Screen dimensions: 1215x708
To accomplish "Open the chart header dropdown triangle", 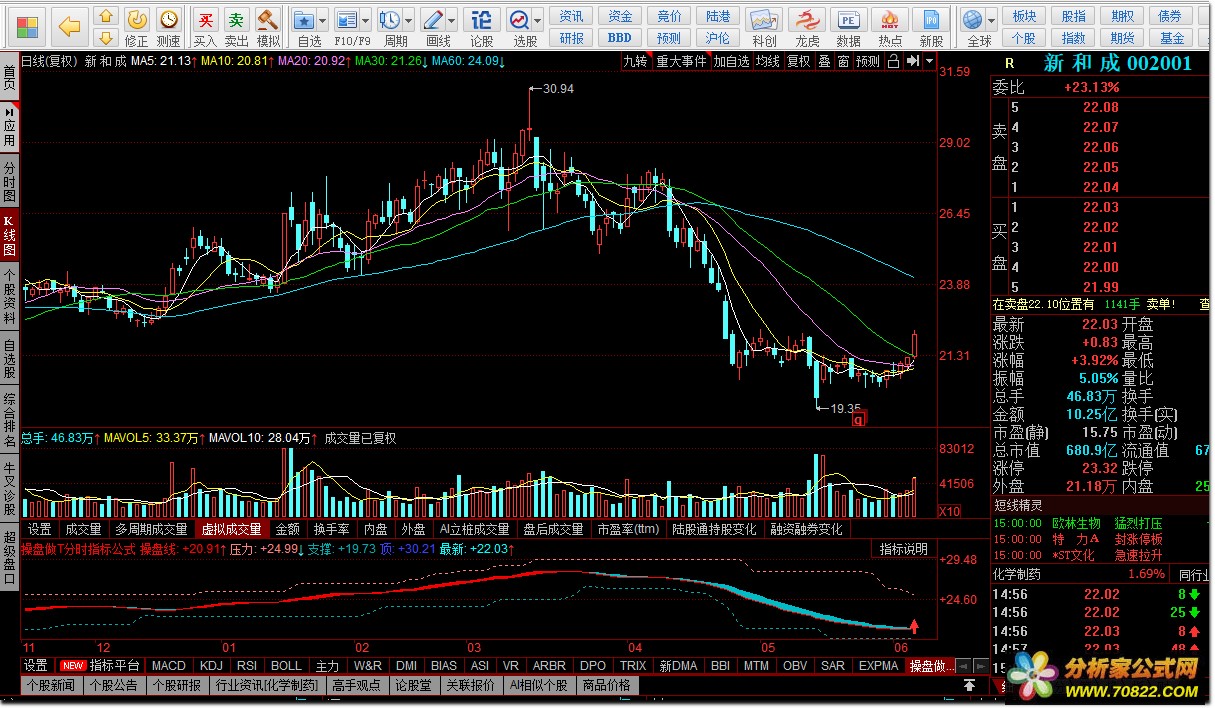I will (x=930, y=61).
